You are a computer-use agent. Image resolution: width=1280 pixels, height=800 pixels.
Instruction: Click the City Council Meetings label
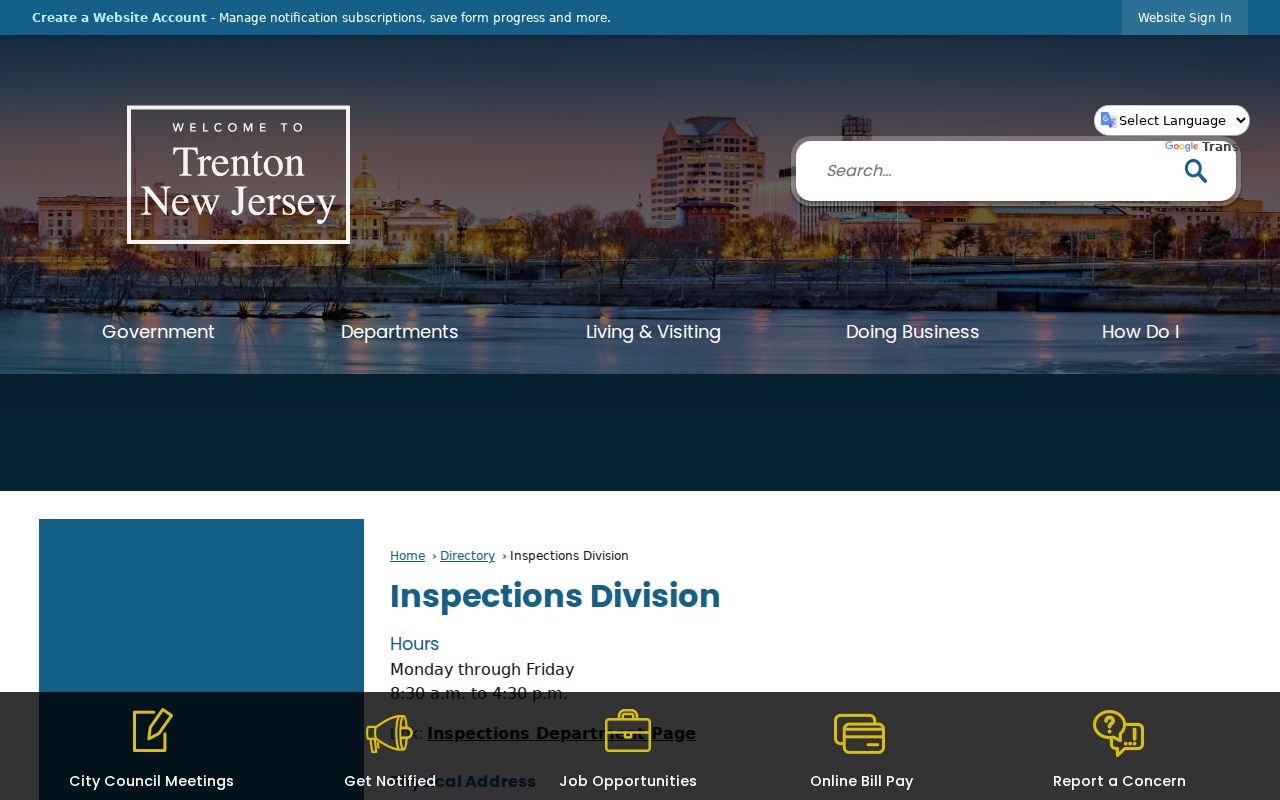pyautogui.click(x=151, y=781)
